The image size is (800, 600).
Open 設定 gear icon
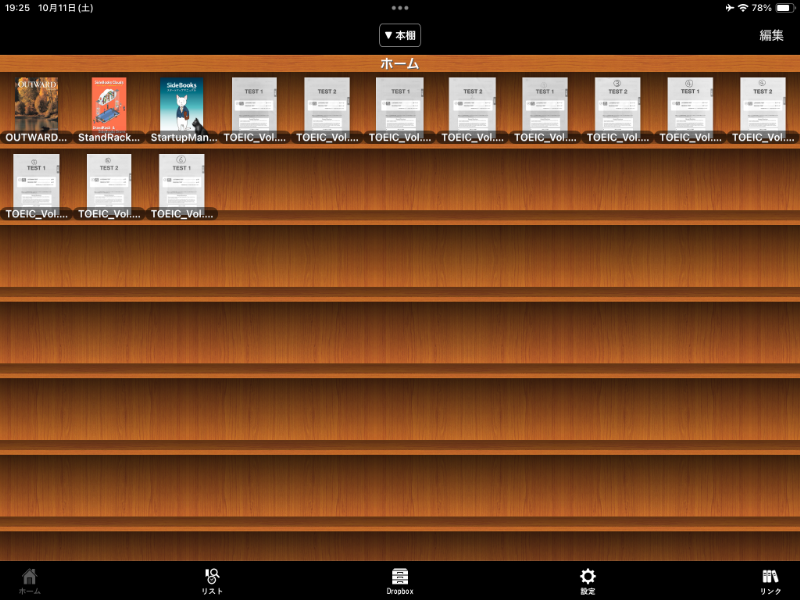point(588,577)
